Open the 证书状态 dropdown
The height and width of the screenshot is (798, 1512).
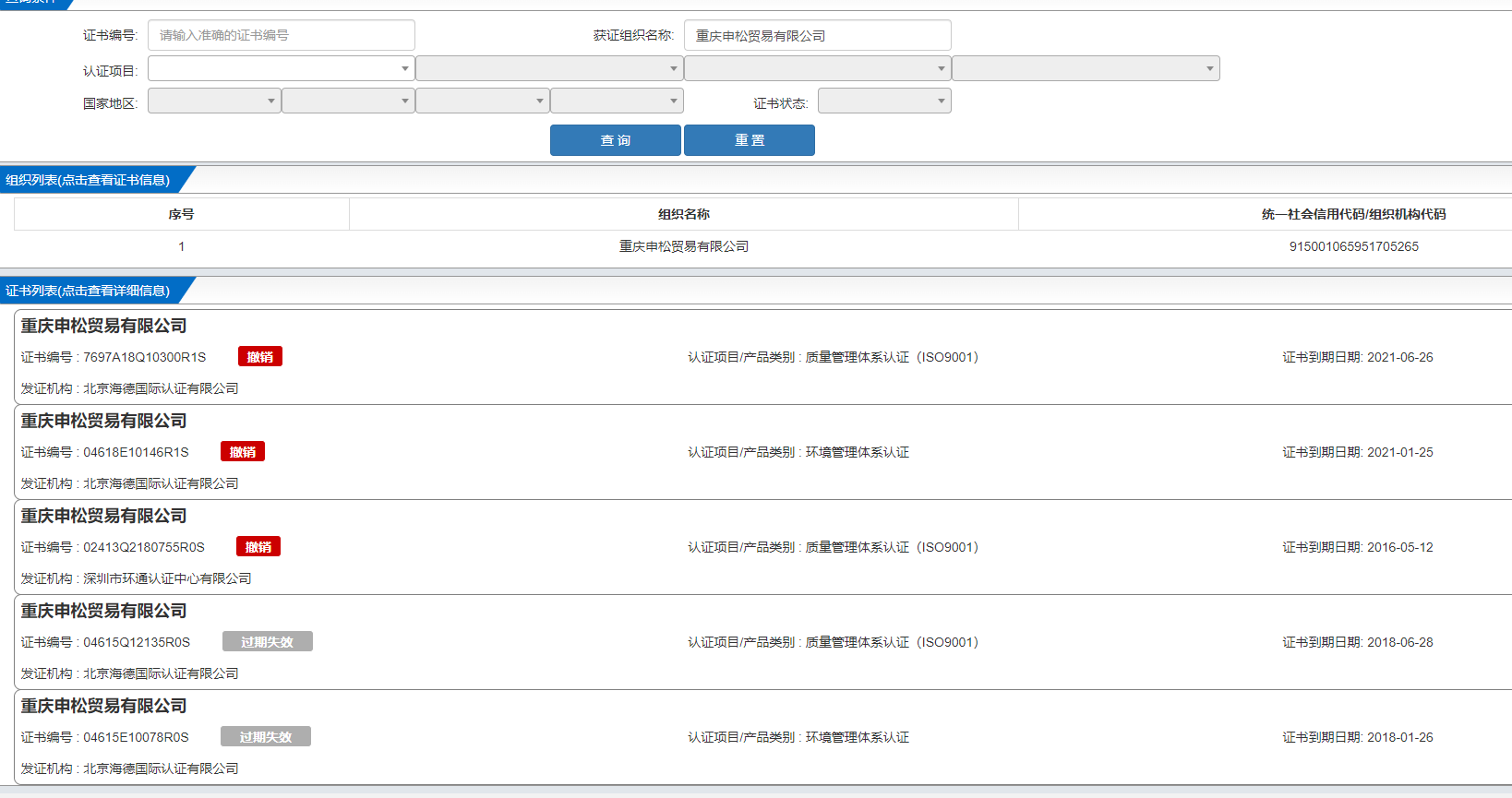pyautogui.click(x=884, y=101)
